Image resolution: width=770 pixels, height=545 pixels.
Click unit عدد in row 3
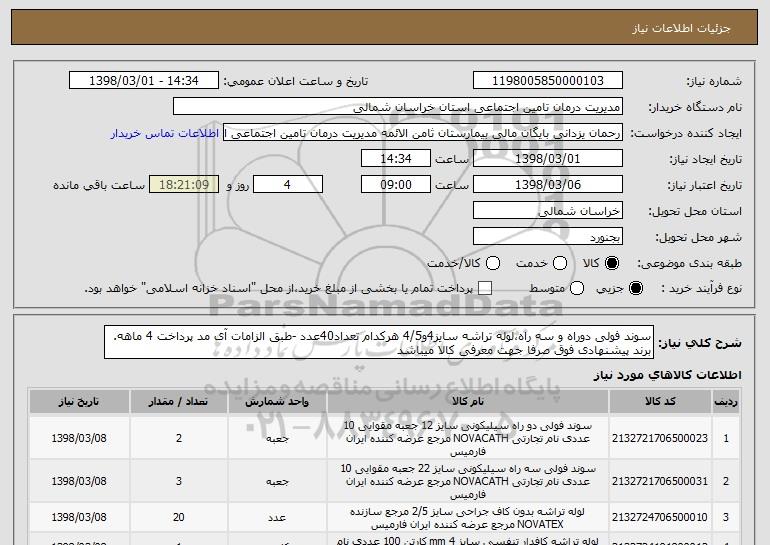(x=277, y=518)
